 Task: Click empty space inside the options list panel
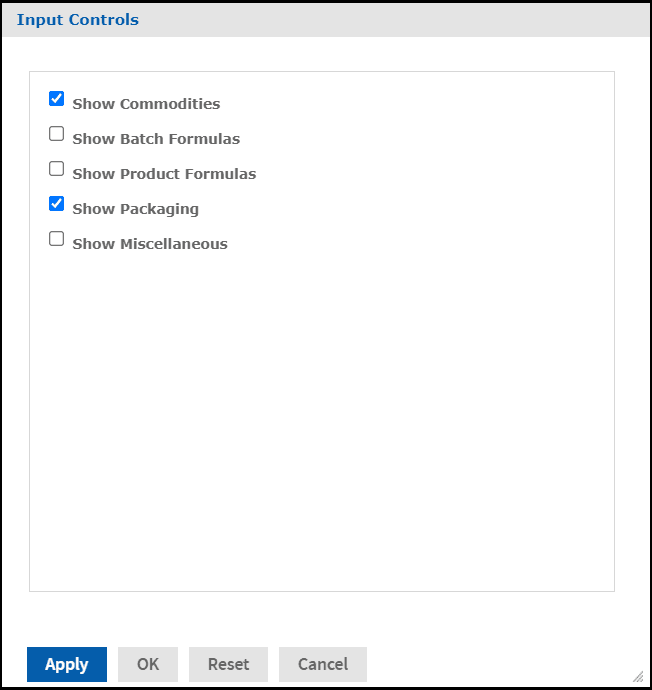tap(320, 420)
